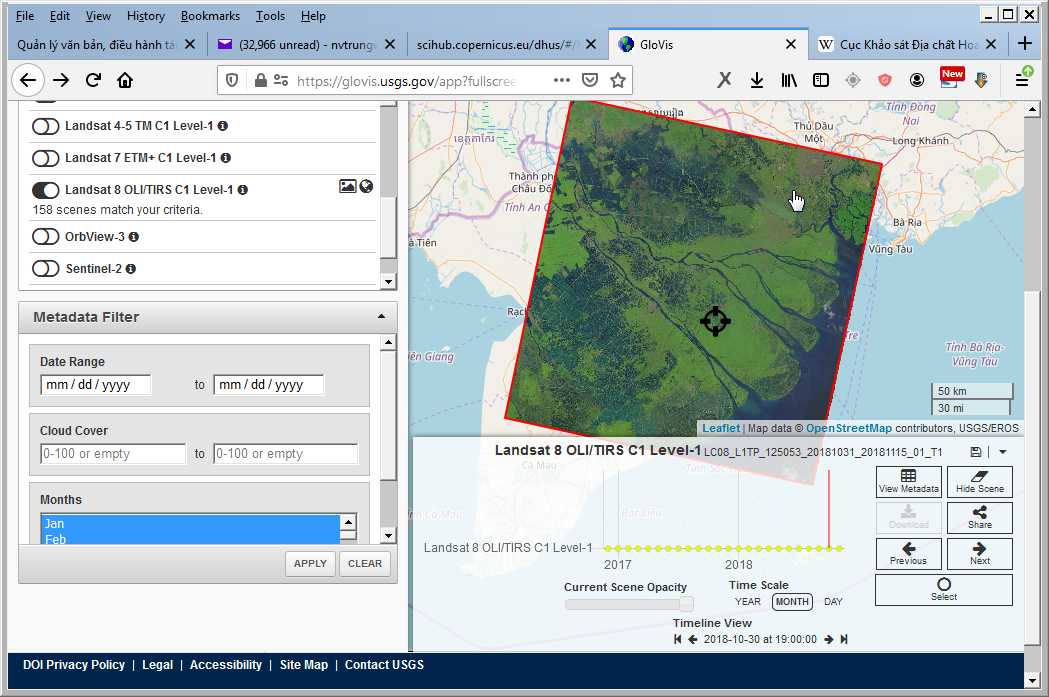Open the Firefox account avatar icon

click(917, 81)
